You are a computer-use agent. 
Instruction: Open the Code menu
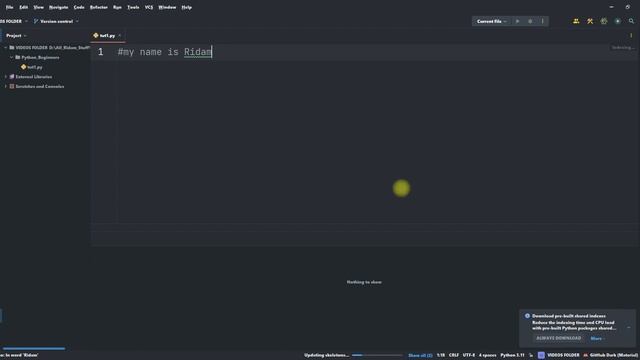[x=79, y=7]
